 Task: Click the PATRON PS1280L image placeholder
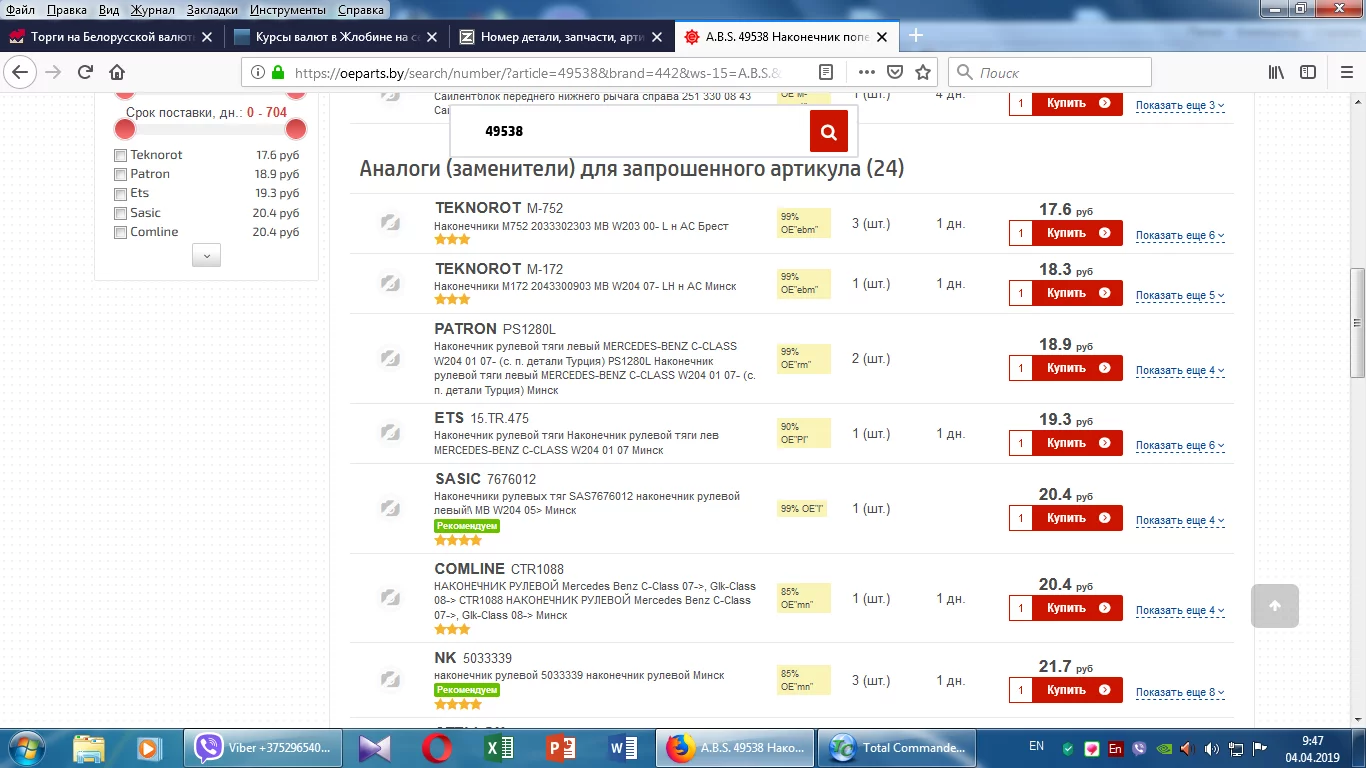[x=390, y=358]
